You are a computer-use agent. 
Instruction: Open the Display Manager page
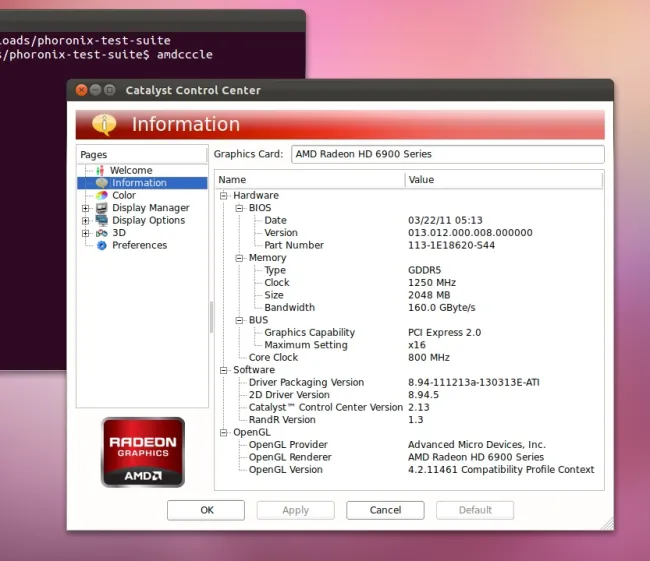[x=151, y=208]
